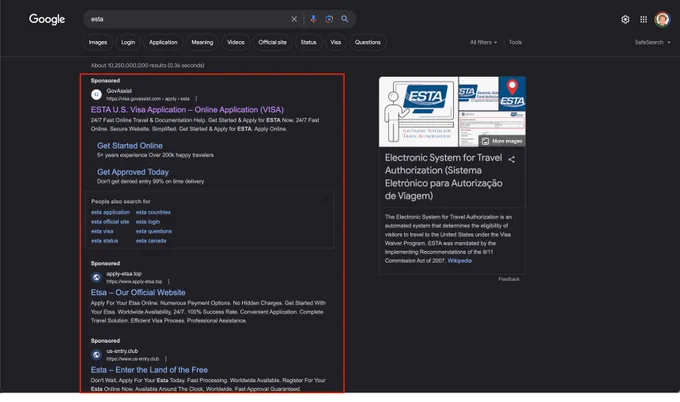This screenshot has height=402, width=680.
Task: Search for esta questions suggestion
Action: (x=154, y=232)
